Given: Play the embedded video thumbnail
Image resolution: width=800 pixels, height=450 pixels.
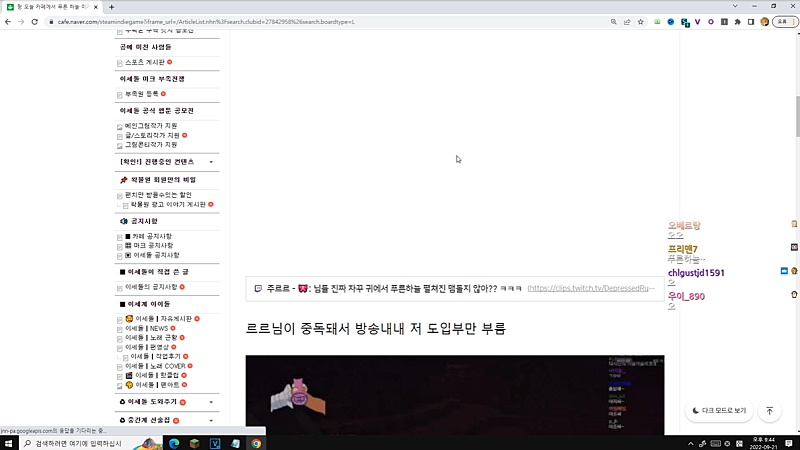Looking at the screenshot, I should coord(455,395).
